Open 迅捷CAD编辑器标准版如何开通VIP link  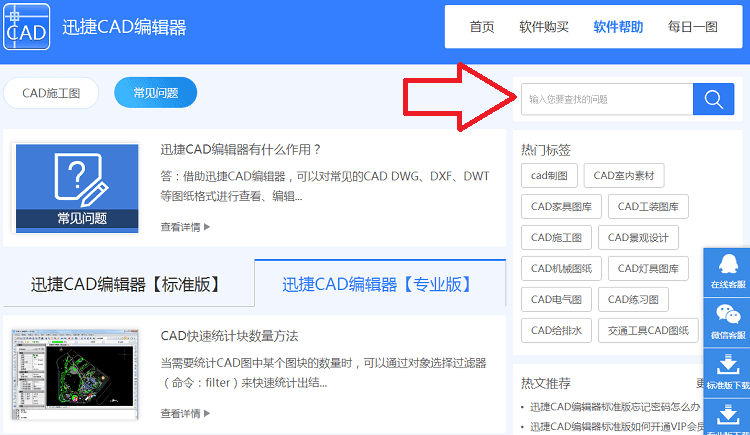[x=616, y=426]
